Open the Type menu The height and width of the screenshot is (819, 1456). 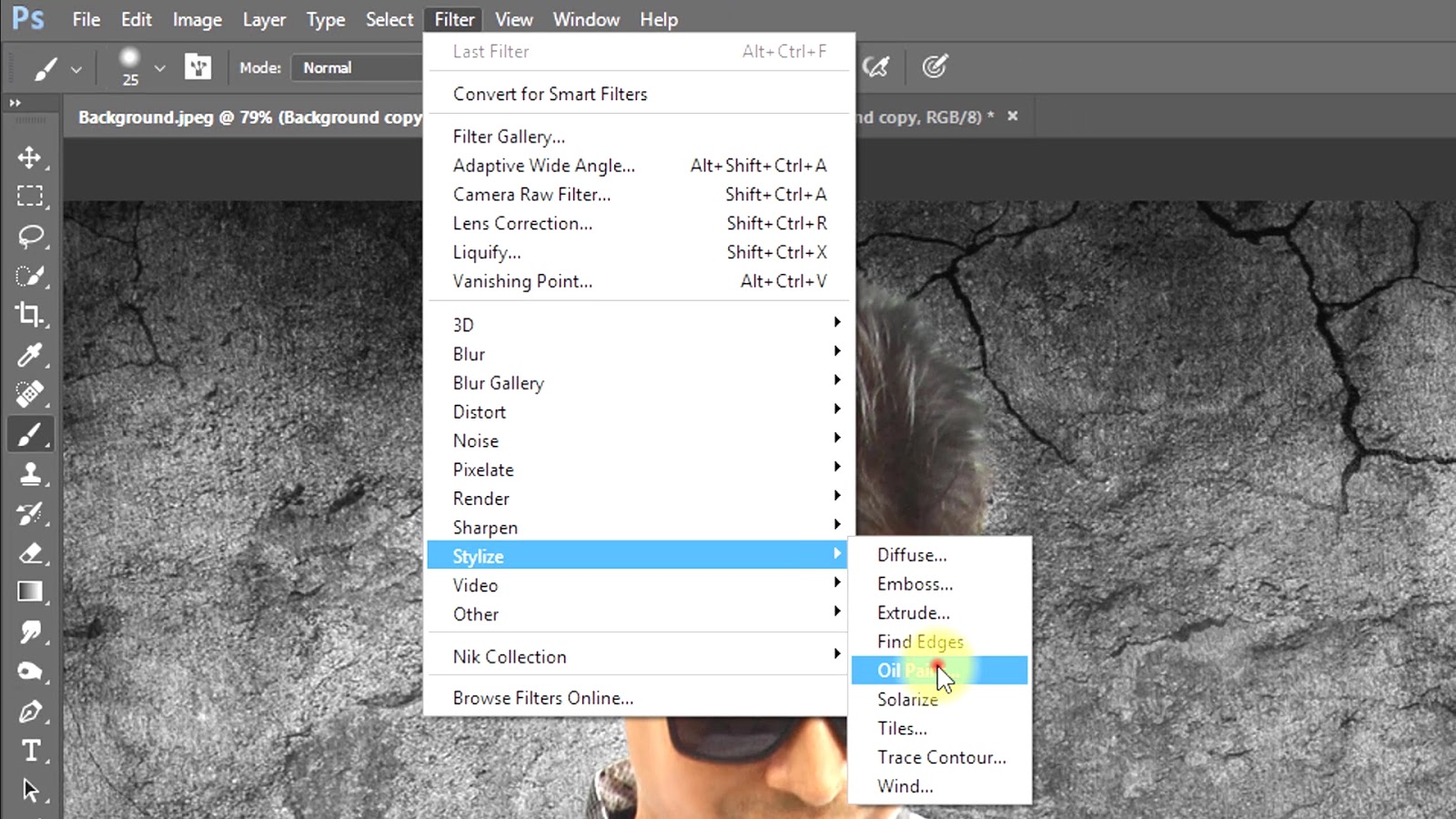(x=326, y=19)
